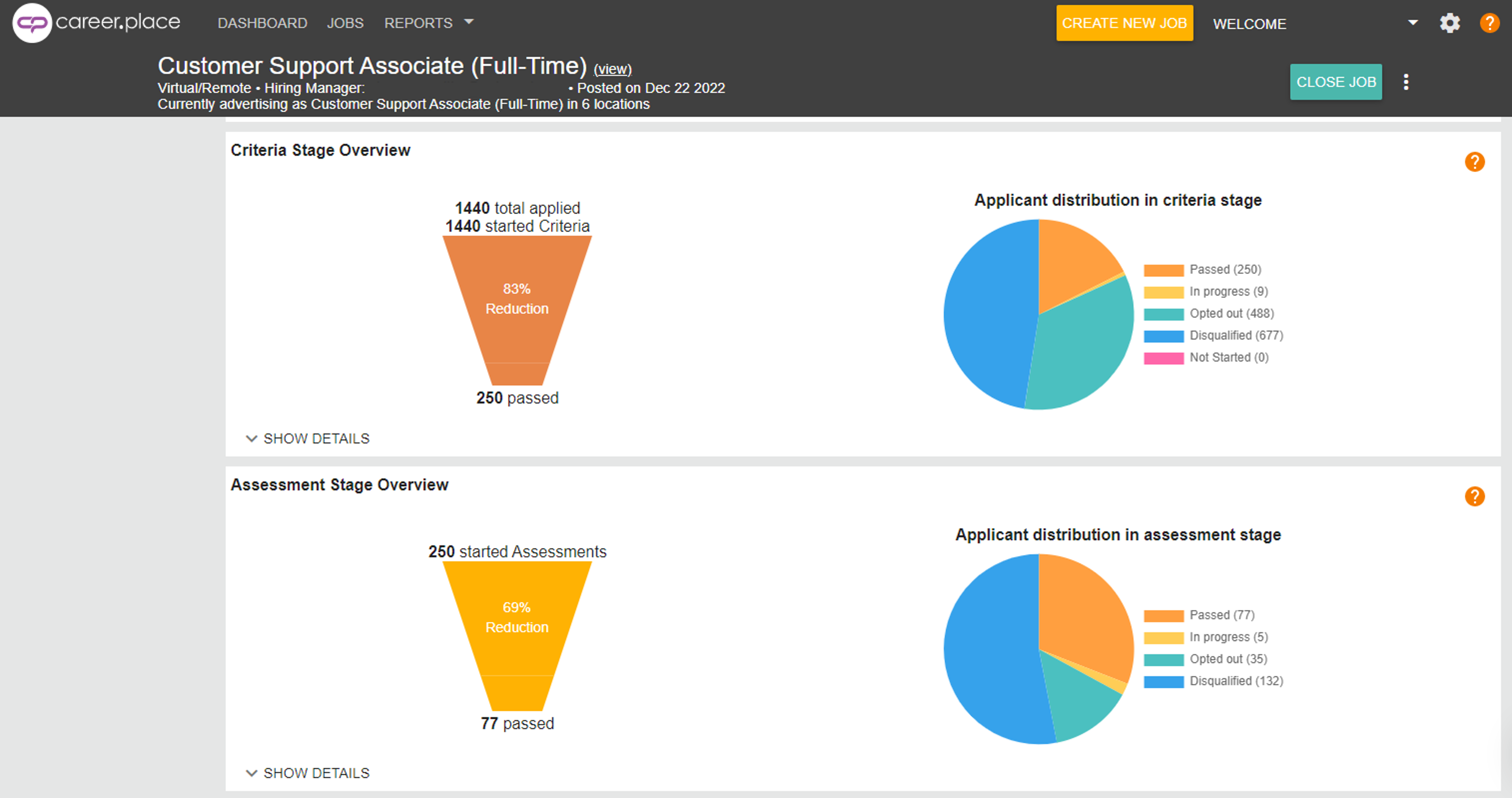Click the pink Not Started (0) swatch
The height and width of the screenshot is (798, 1512).
1163,359
